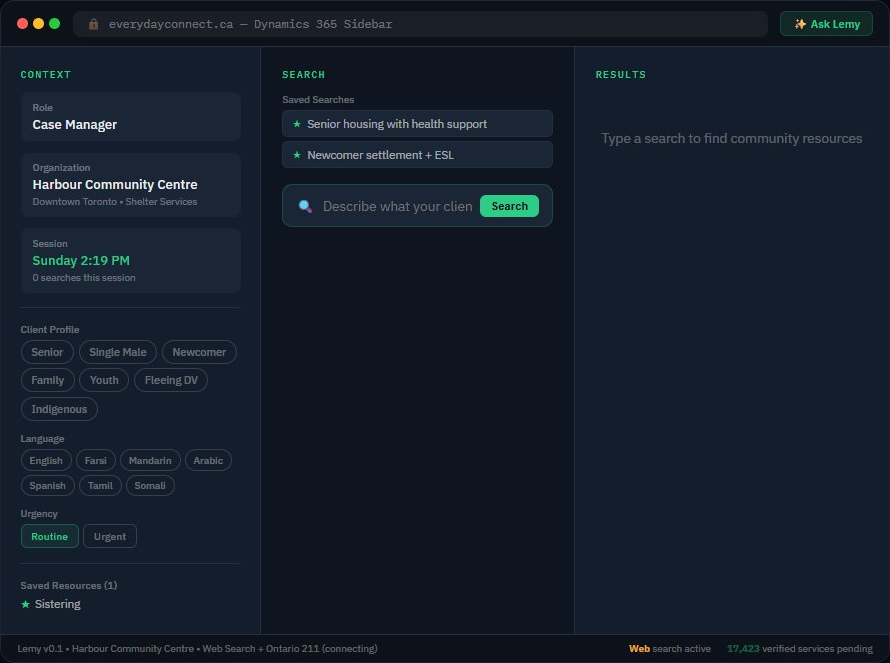Click "17,423 verified services pending" status
The width and height of the screenshot is (890, 663).
(800, 648)
